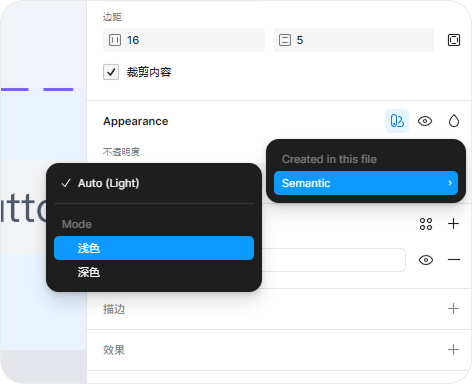Click the Mode heading in the menu
Image resolution: width=472 pixels, height=384 pixels.
(77, 224)
